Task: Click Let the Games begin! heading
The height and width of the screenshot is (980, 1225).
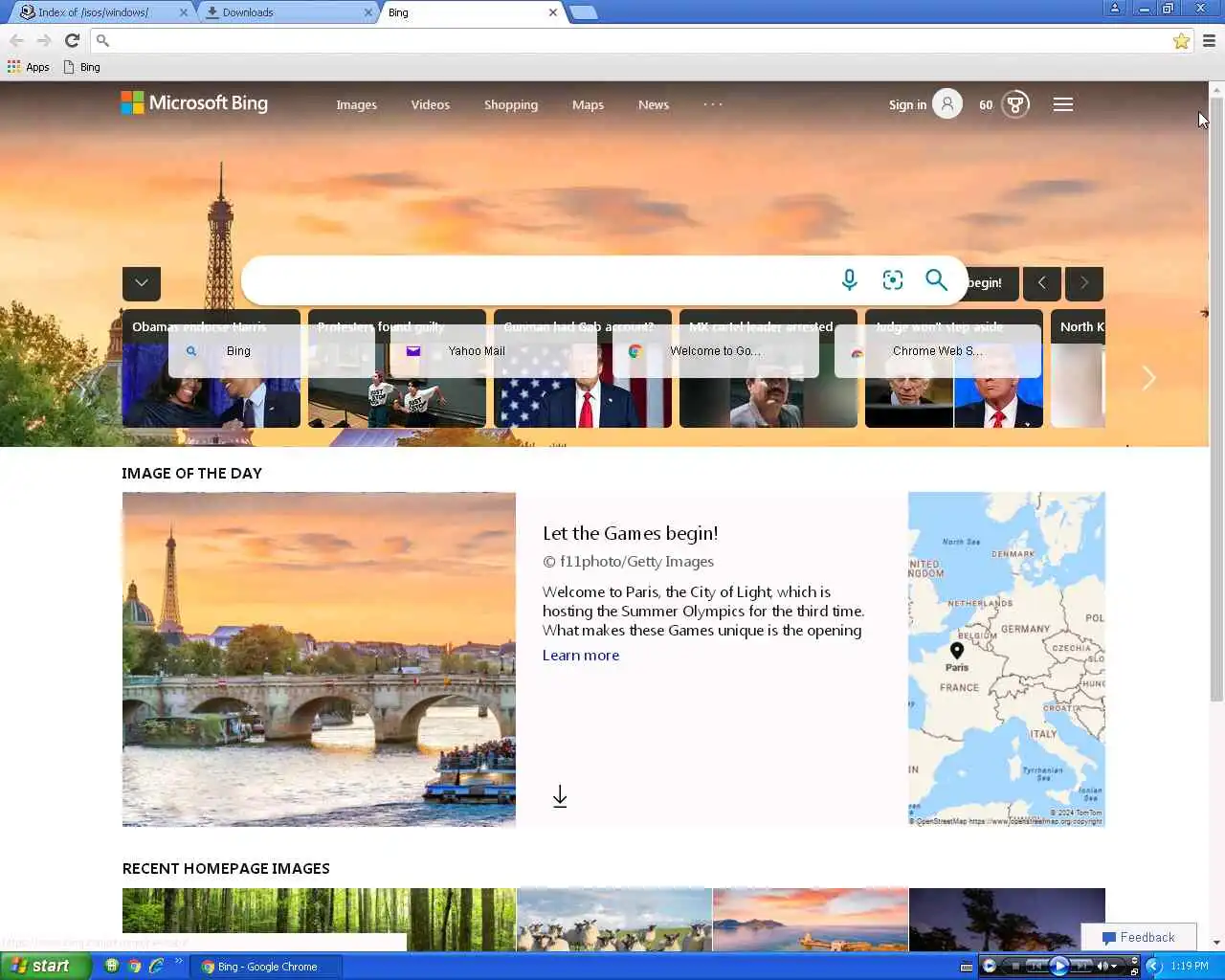Action: [x=631, y=534]
